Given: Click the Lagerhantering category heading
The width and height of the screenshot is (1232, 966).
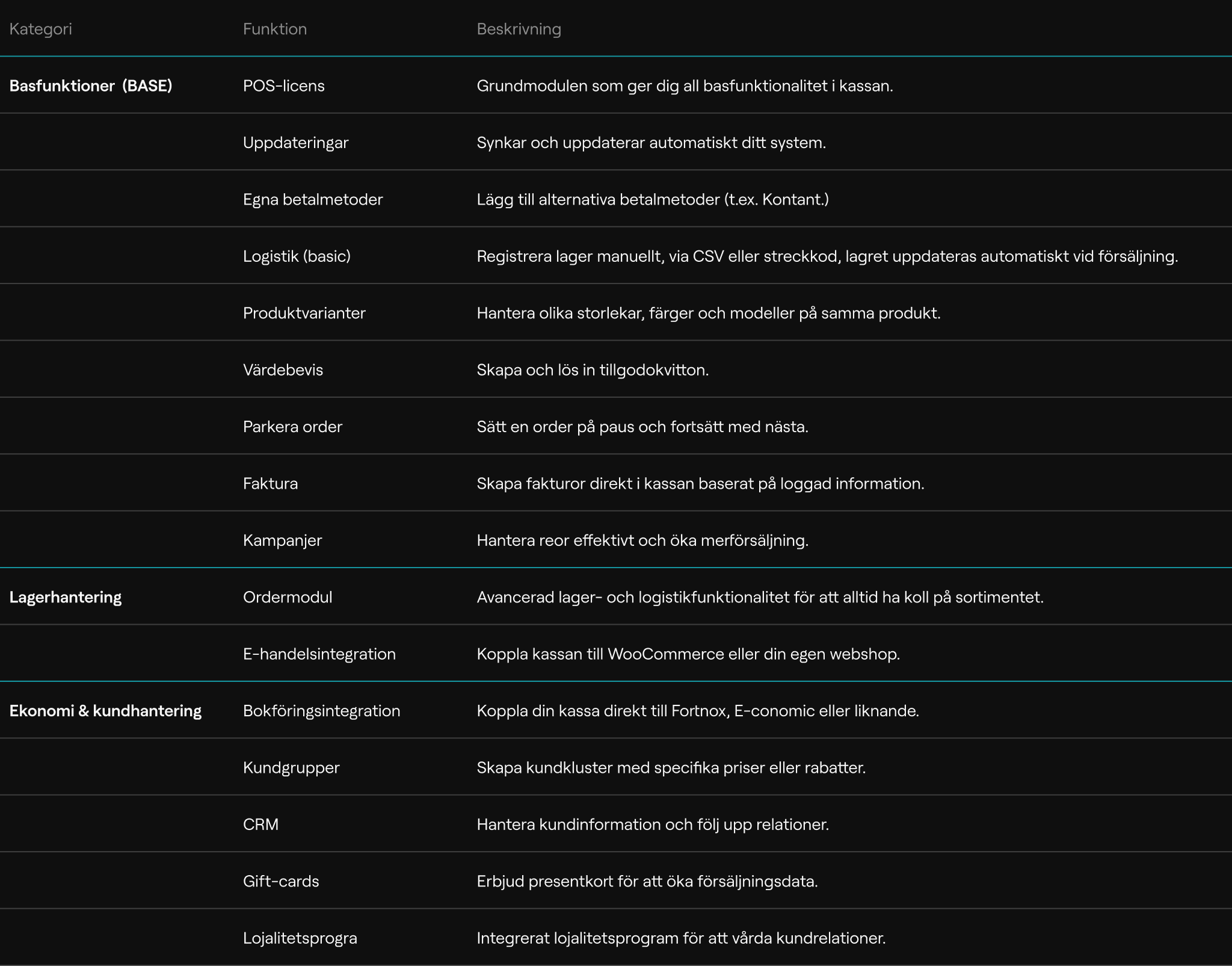Looking at the screenshot, I should click(x=66, y=597).
